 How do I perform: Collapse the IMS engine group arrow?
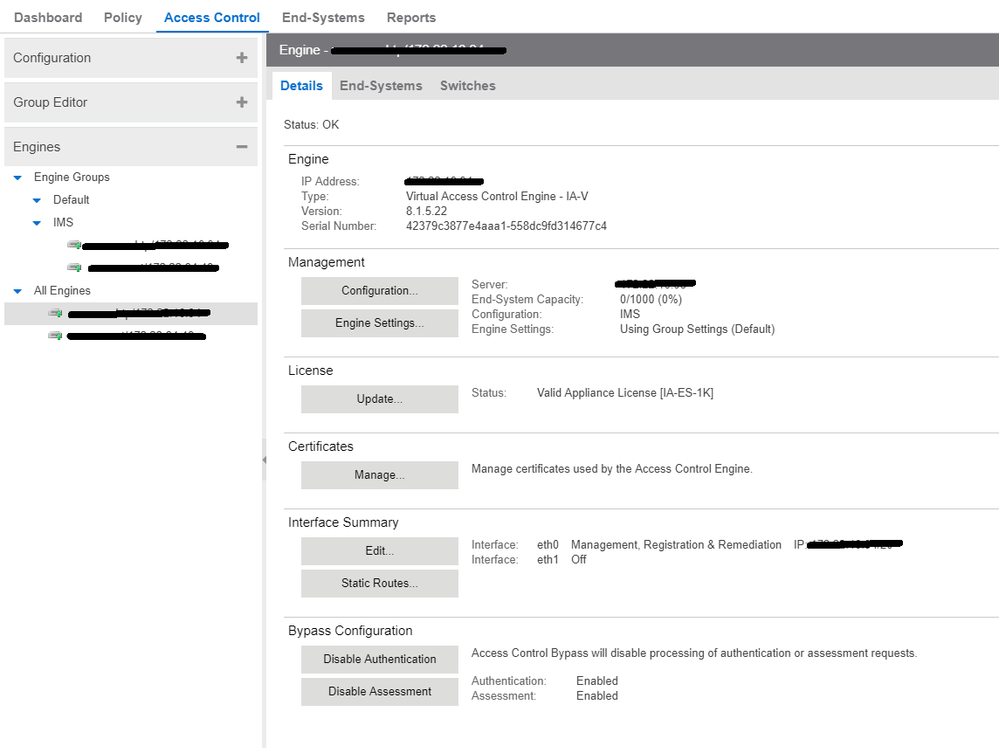click(37, 223)
